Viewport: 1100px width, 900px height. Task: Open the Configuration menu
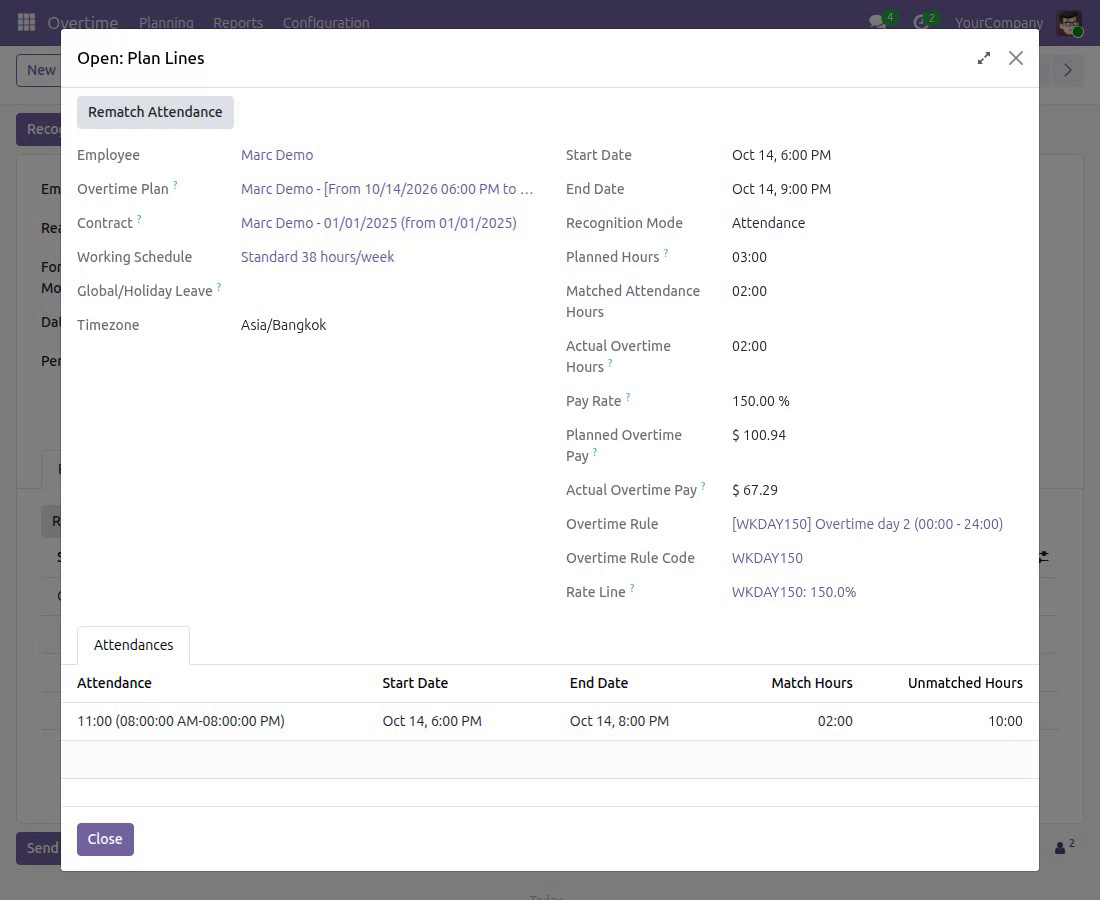click(326, 22)
